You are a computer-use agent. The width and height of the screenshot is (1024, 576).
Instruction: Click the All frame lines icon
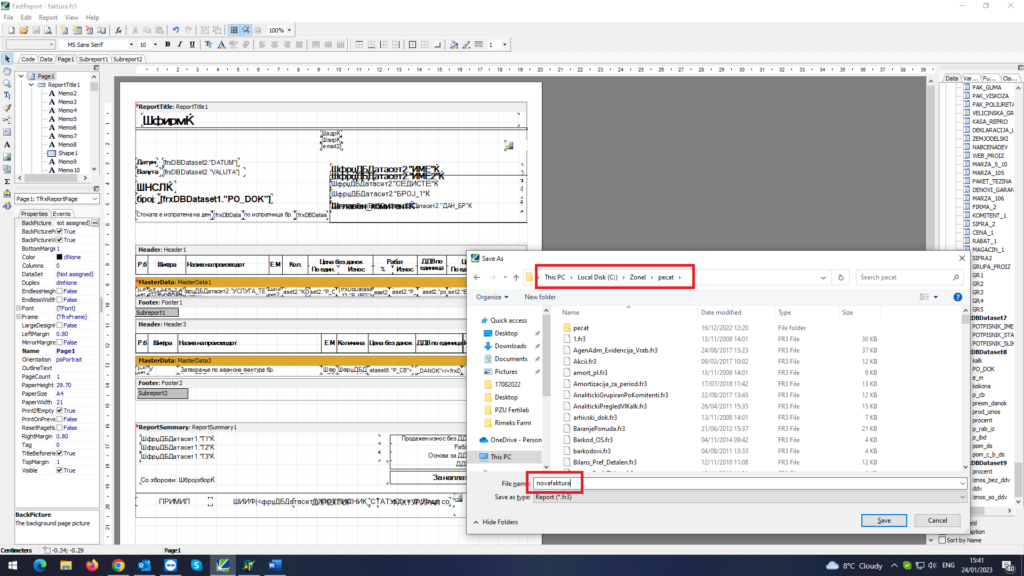(413, 44)
